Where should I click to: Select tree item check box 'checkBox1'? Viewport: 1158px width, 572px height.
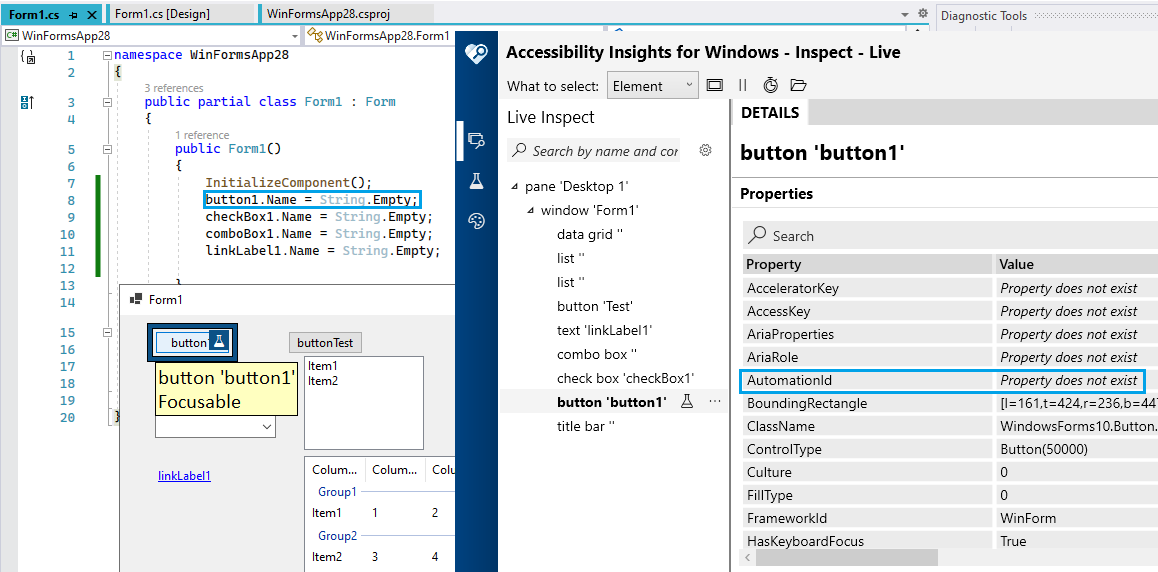(626, 378)
